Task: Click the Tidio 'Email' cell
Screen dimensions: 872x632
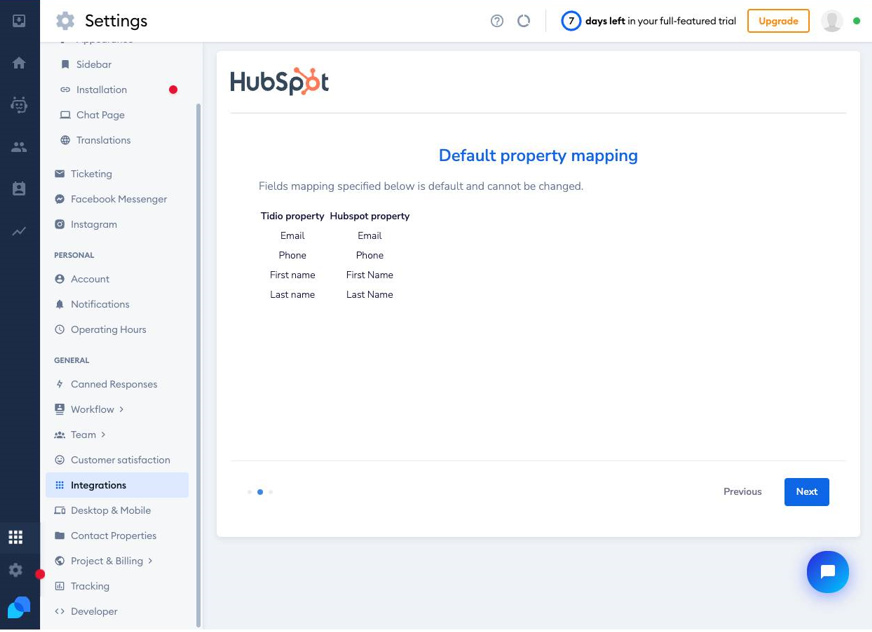Action: tap(292, 236)
